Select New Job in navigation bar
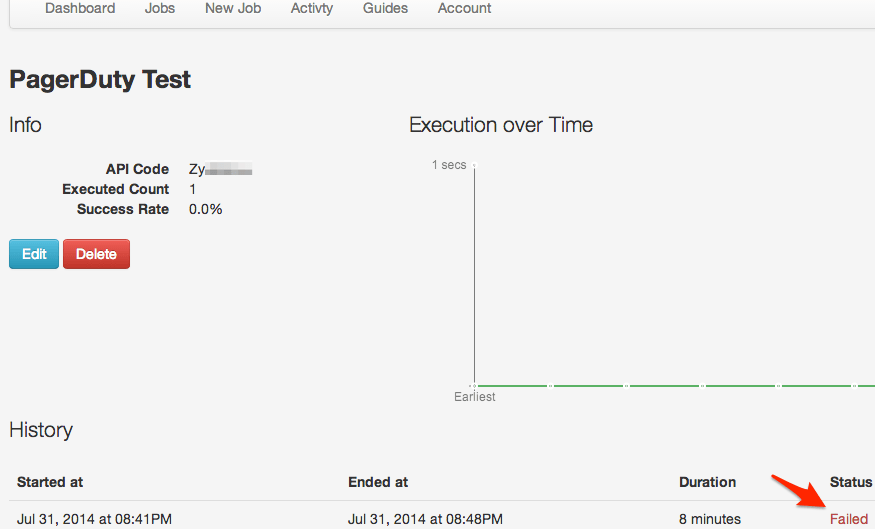Viewport: 875px width, 529px height. (233, 8)
